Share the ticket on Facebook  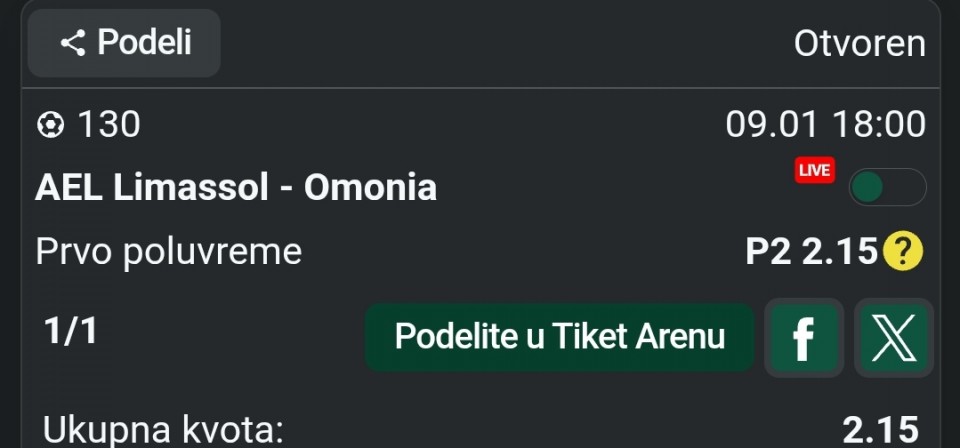coord(802,338)
